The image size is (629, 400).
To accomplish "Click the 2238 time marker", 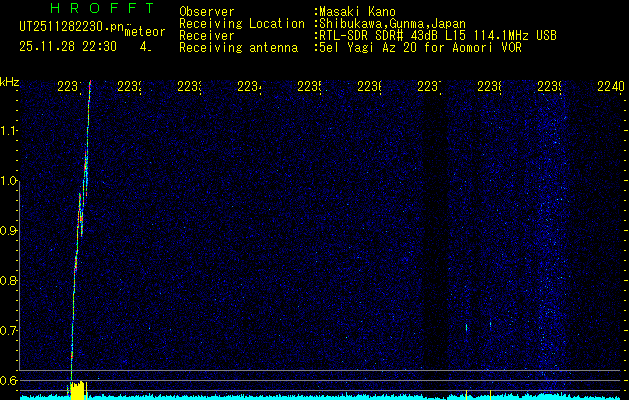I will (x=489, y=86).
